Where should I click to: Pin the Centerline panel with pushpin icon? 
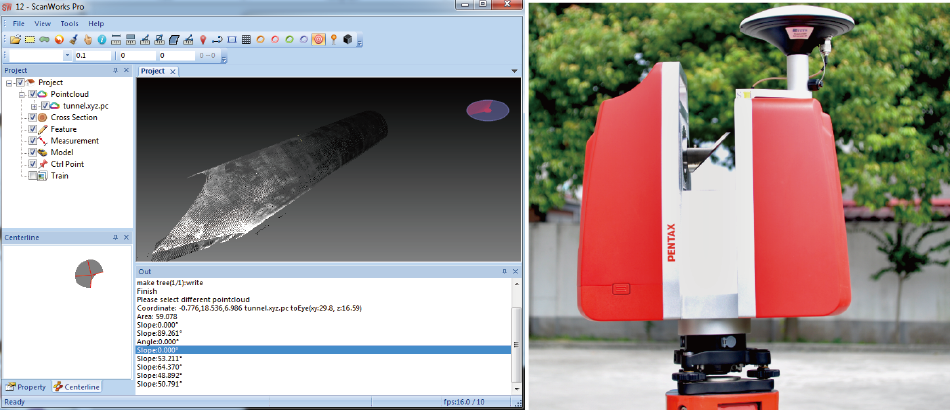pos(116,237)
